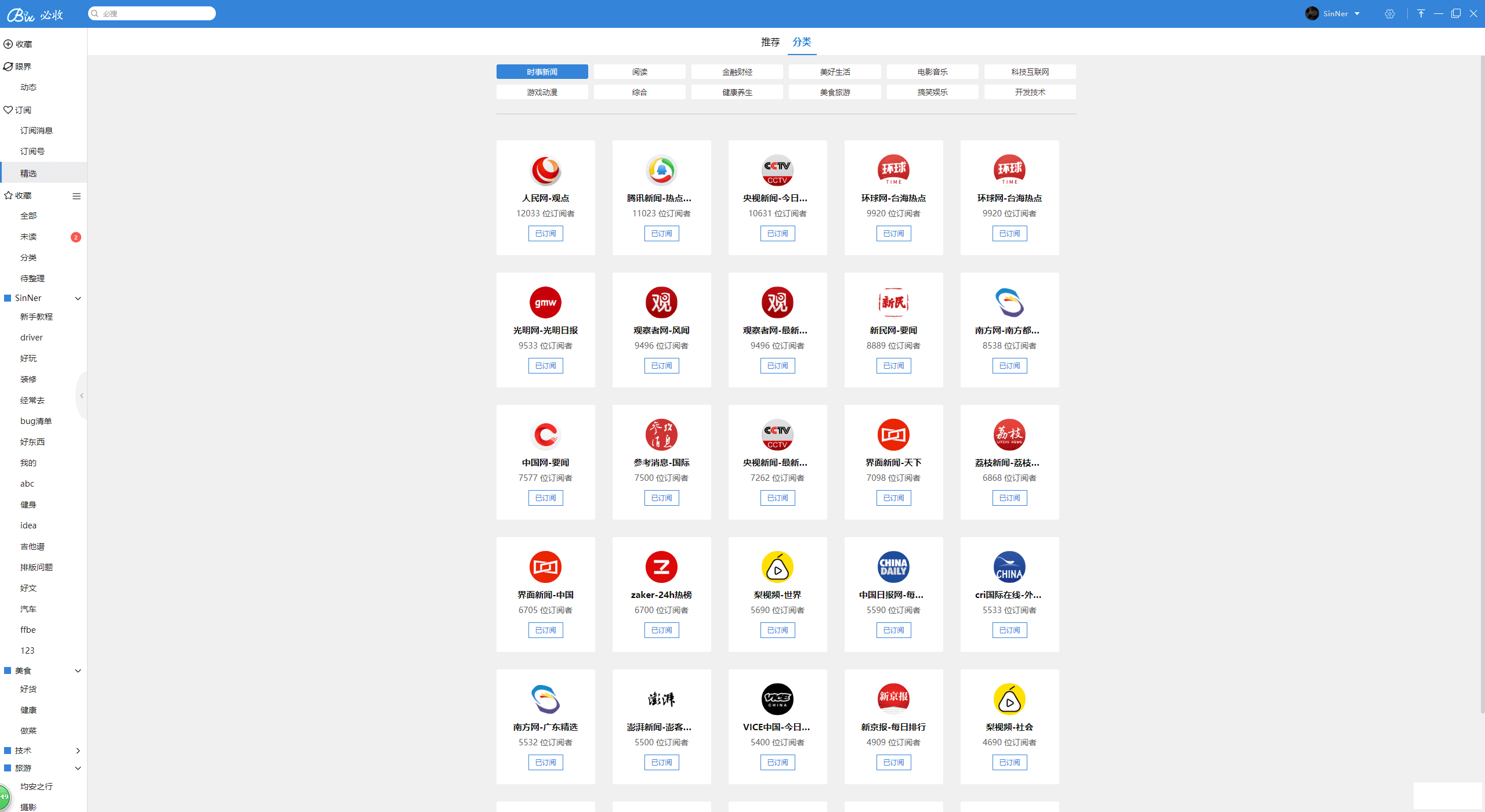1485x812 pixels.
Task: Open the 界面新闻-天下 icon
Action: coord(893,434)
